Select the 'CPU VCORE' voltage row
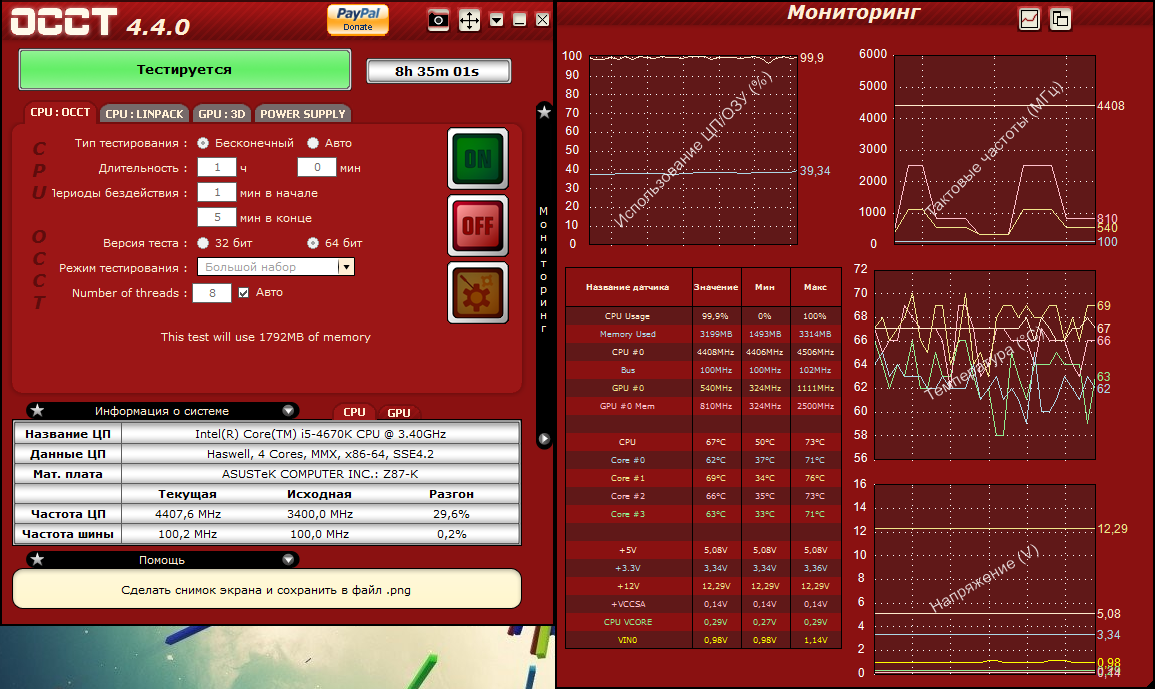The image size is (1155, 689). point(703,622)
